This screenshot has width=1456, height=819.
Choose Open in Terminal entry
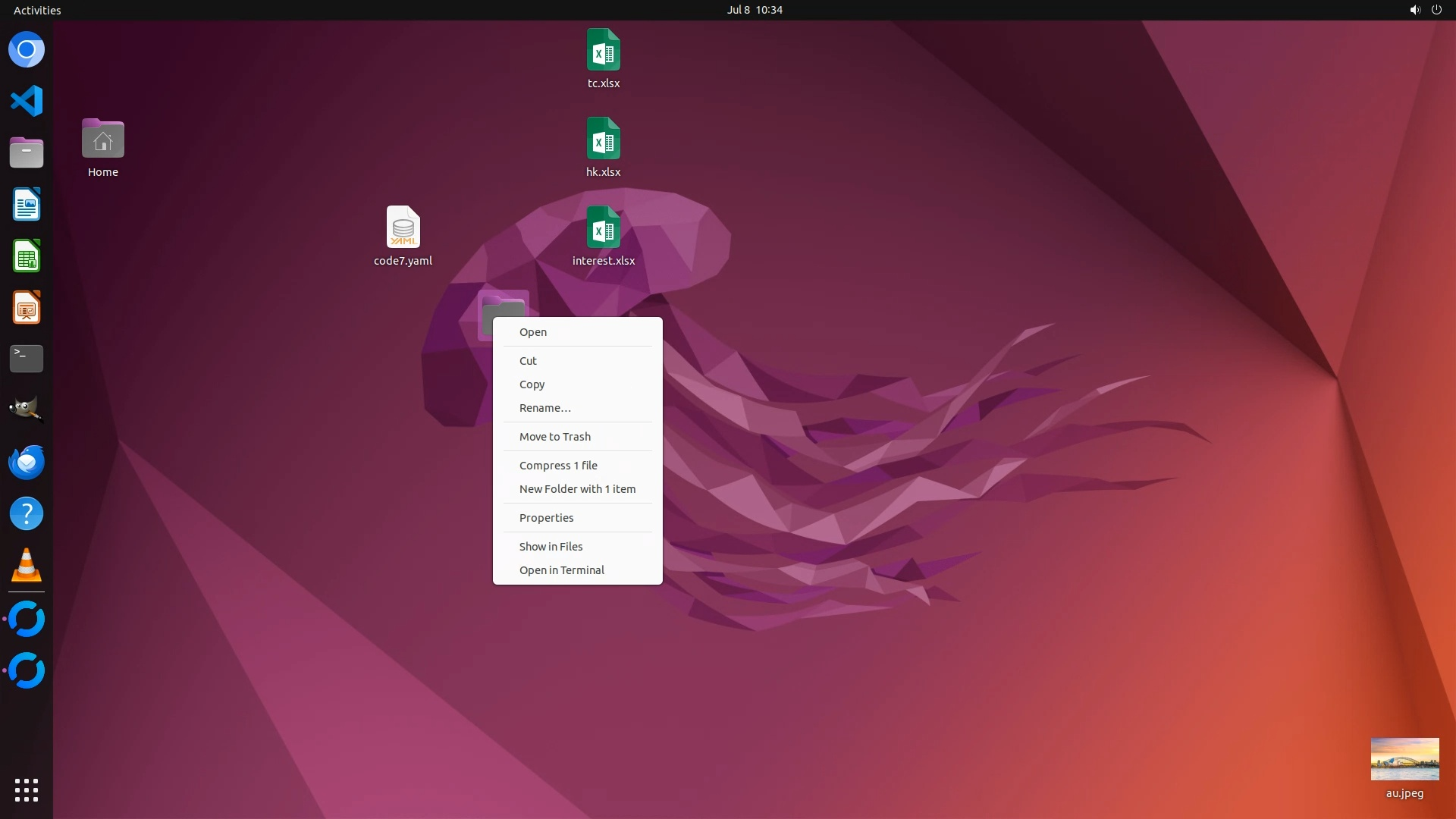[561, 570]
